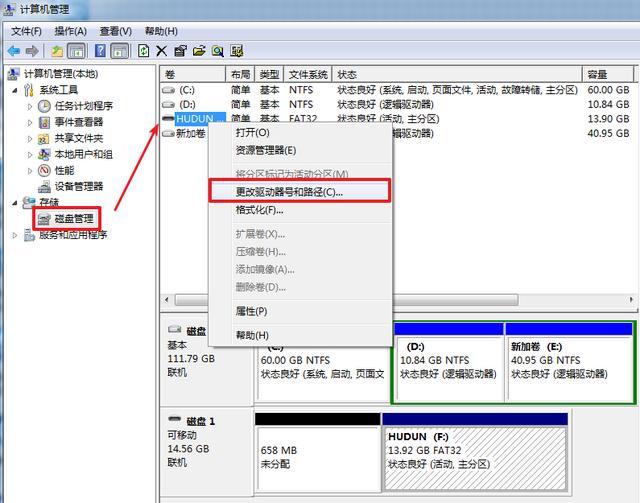
Task: Sort by the 状态 column header
Action: (x=457, y=74)
